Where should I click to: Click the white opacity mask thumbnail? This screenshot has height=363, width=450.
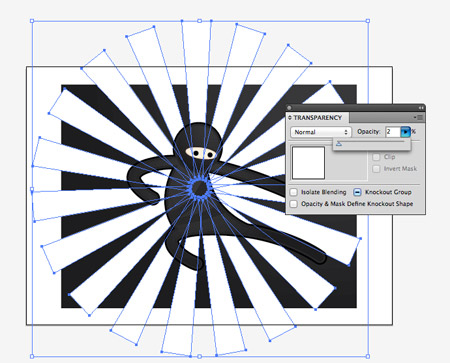[x=308, y=163]
